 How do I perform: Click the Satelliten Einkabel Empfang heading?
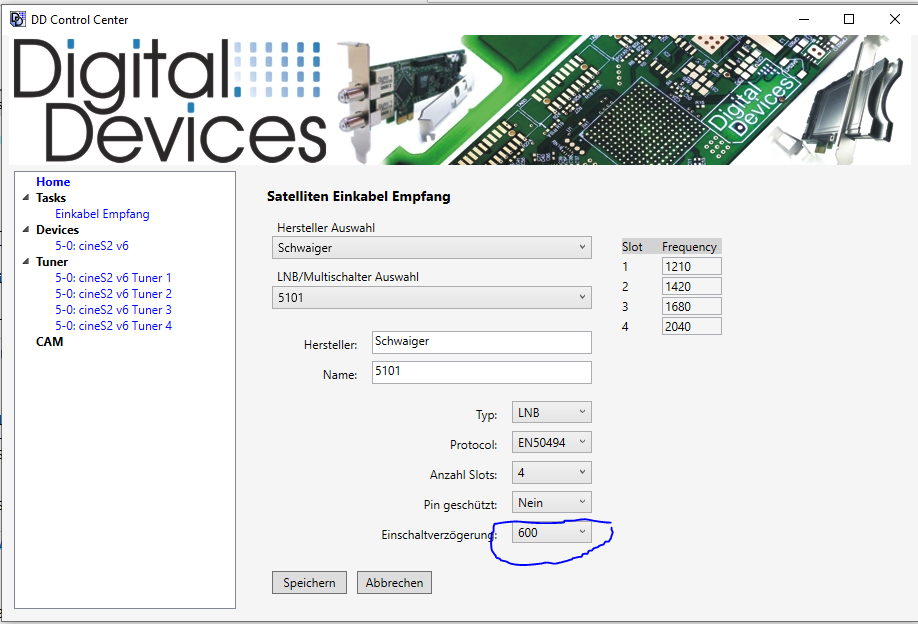pyautogui.click(x=358, y=197)
